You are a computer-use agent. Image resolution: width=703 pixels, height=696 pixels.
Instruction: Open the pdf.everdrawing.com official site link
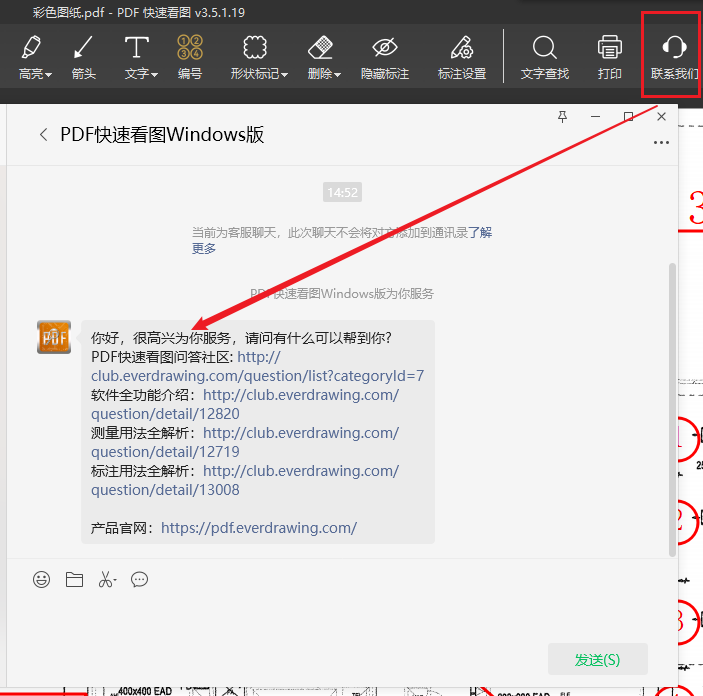click(x=259, y=528)
